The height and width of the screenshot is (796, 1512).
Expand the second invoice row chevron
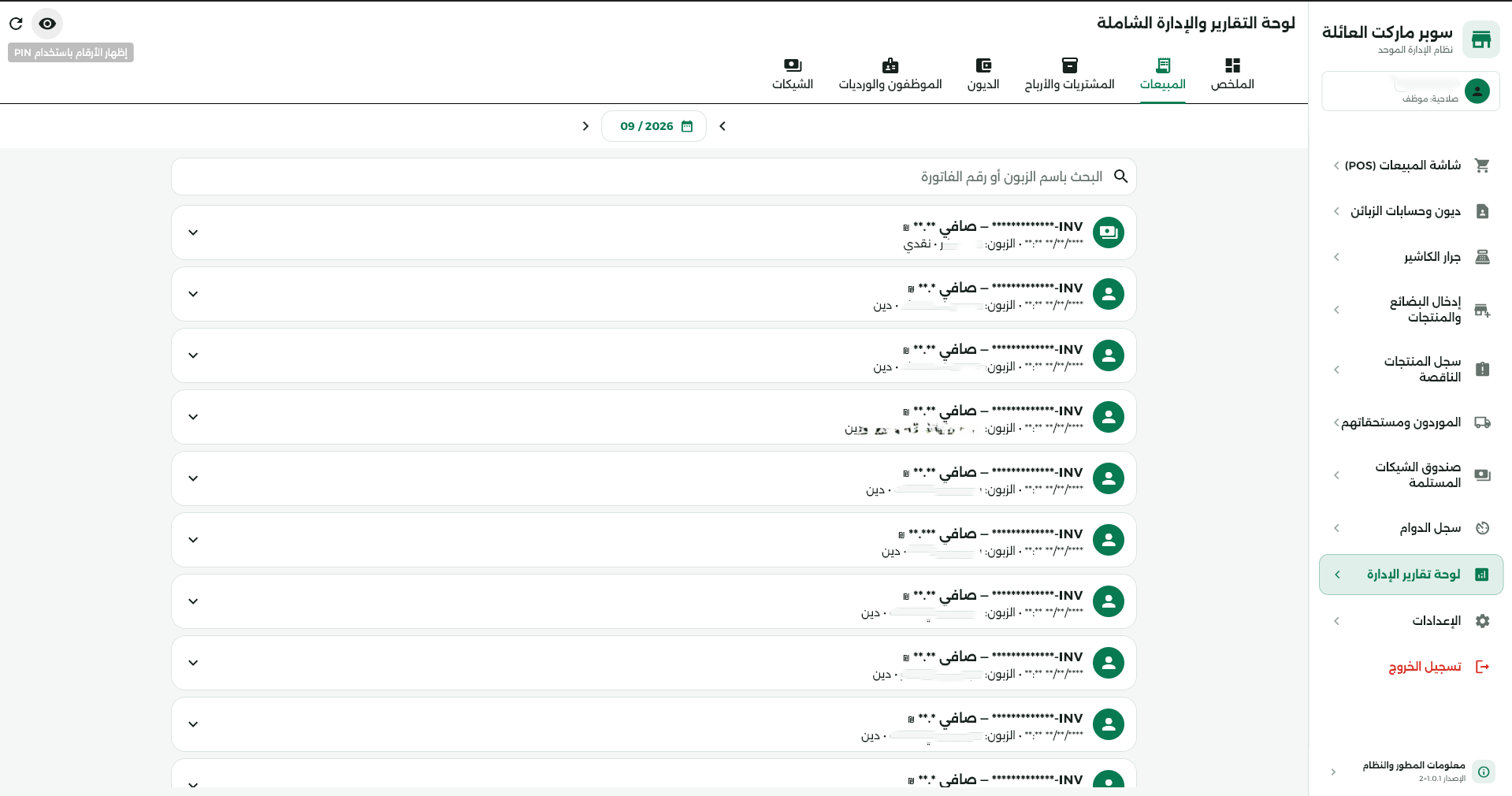193,294
